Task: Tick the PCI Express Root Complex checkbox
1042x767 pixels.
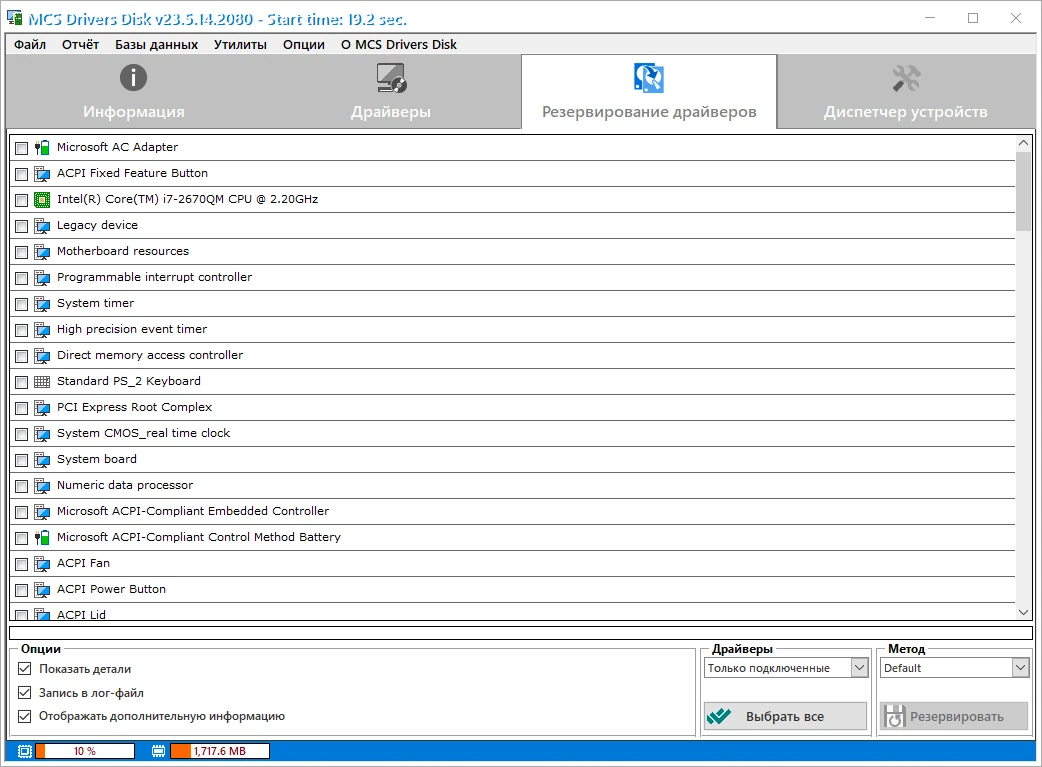Action: click(21, 407)
